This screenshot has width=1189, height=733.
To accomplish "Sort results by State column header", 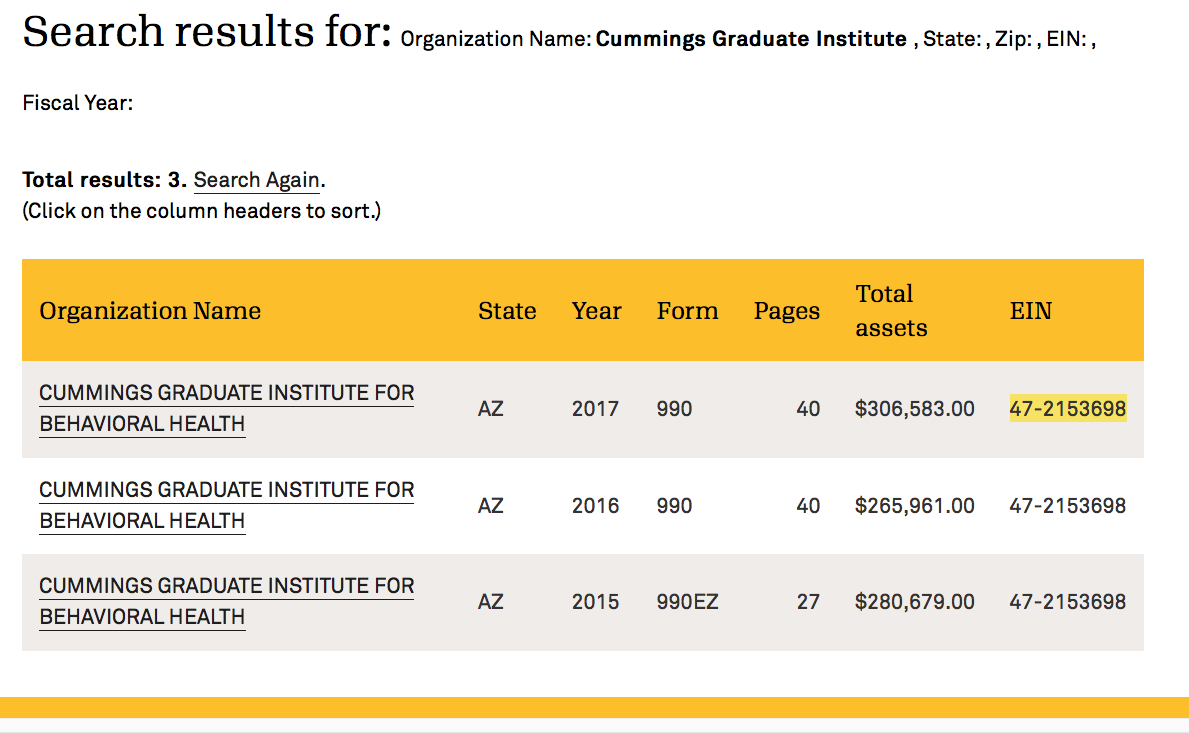I will click(x=507, y=311).
